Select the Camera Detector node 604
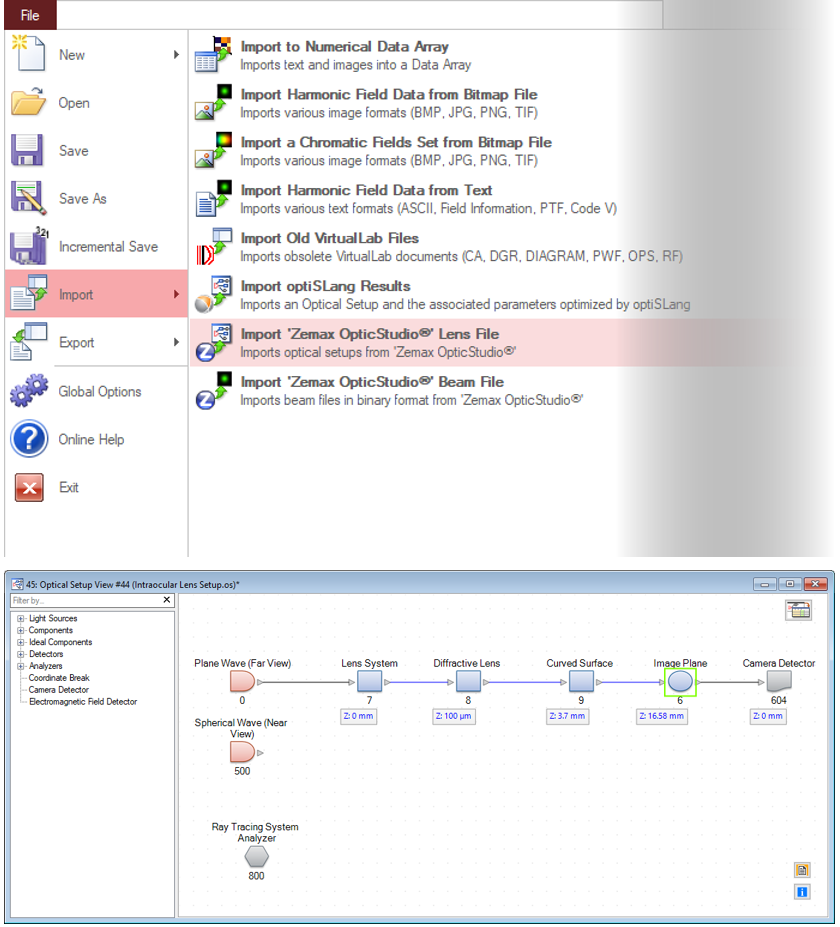This screenshot has height=927, width=840. (779, 682)
